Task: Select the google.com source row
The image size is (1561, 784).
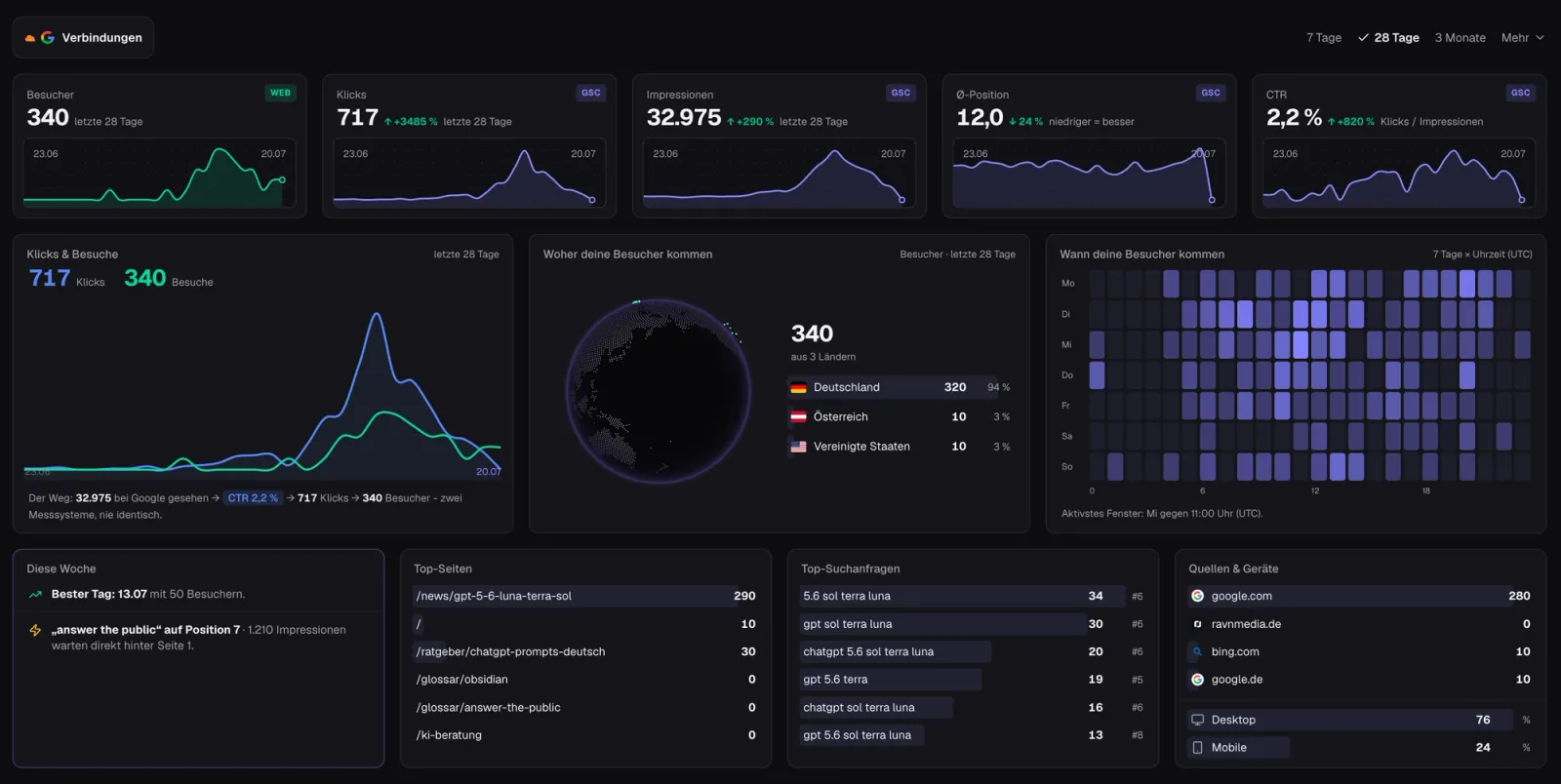Action: [1360, 596]
